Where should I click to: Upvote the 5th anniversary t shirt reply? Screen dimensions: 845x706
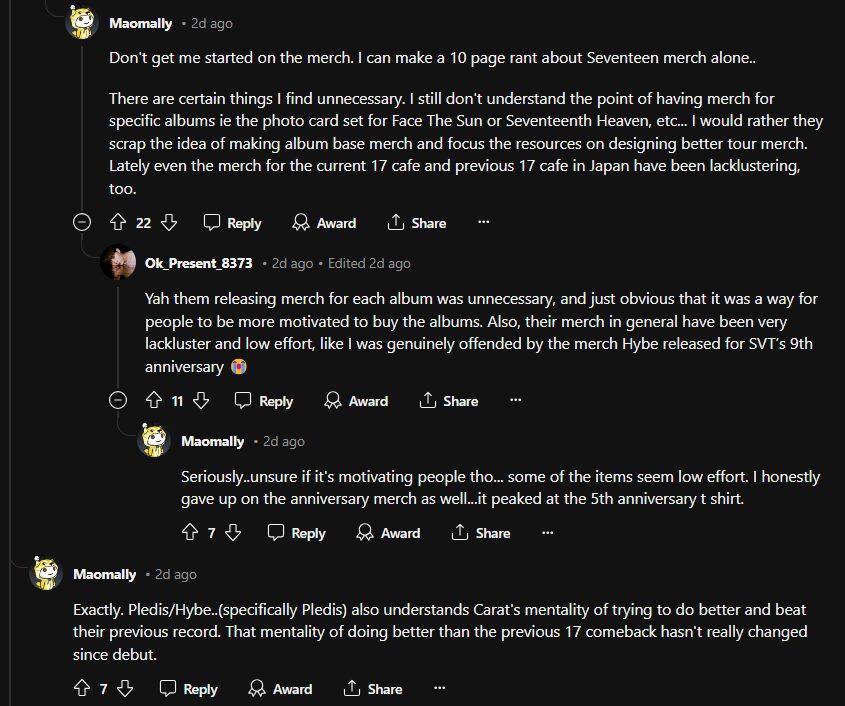(190, 533)
